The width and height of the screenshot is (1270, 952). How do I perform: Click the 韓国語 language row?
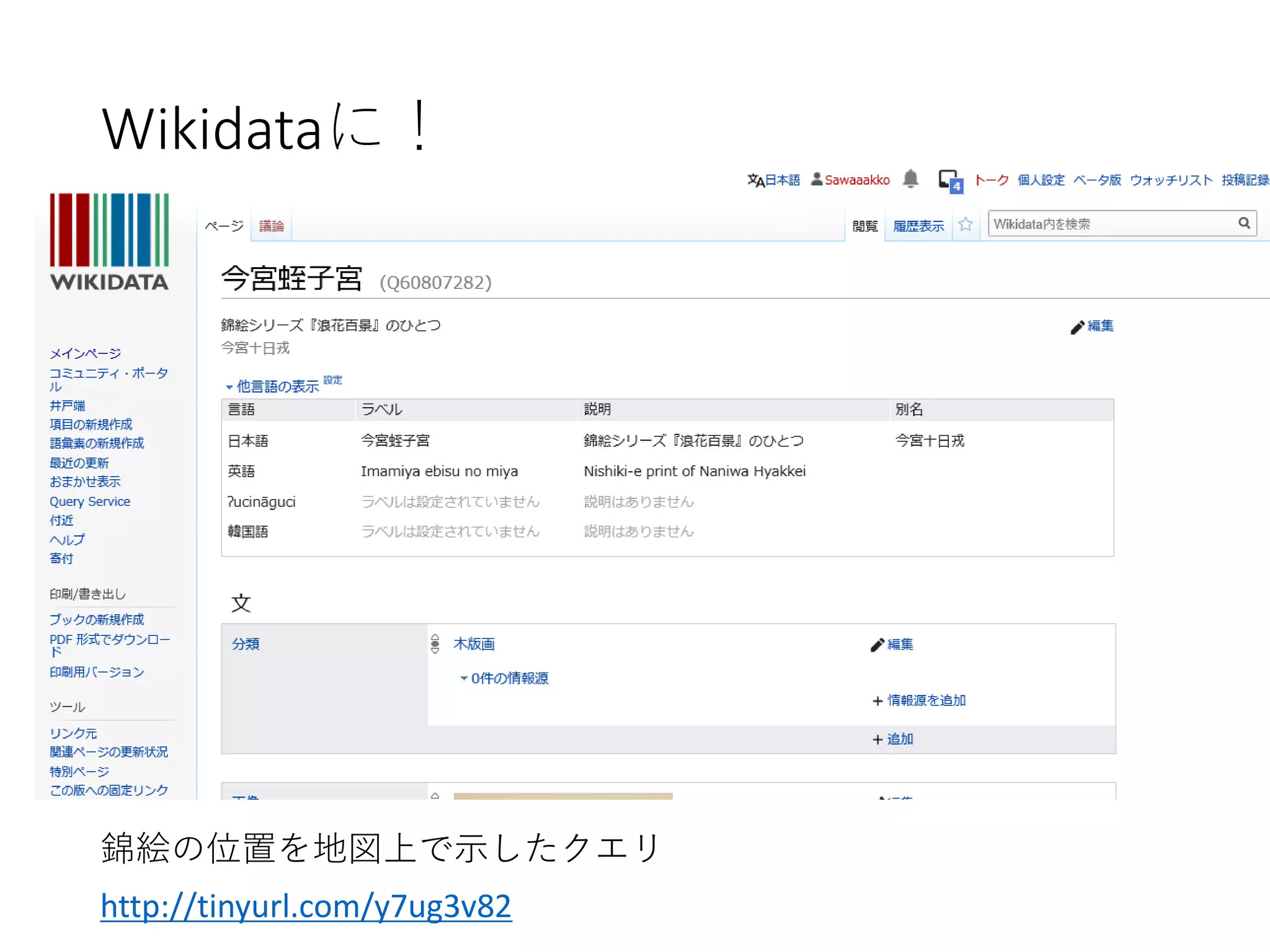(x=667, y=531)
